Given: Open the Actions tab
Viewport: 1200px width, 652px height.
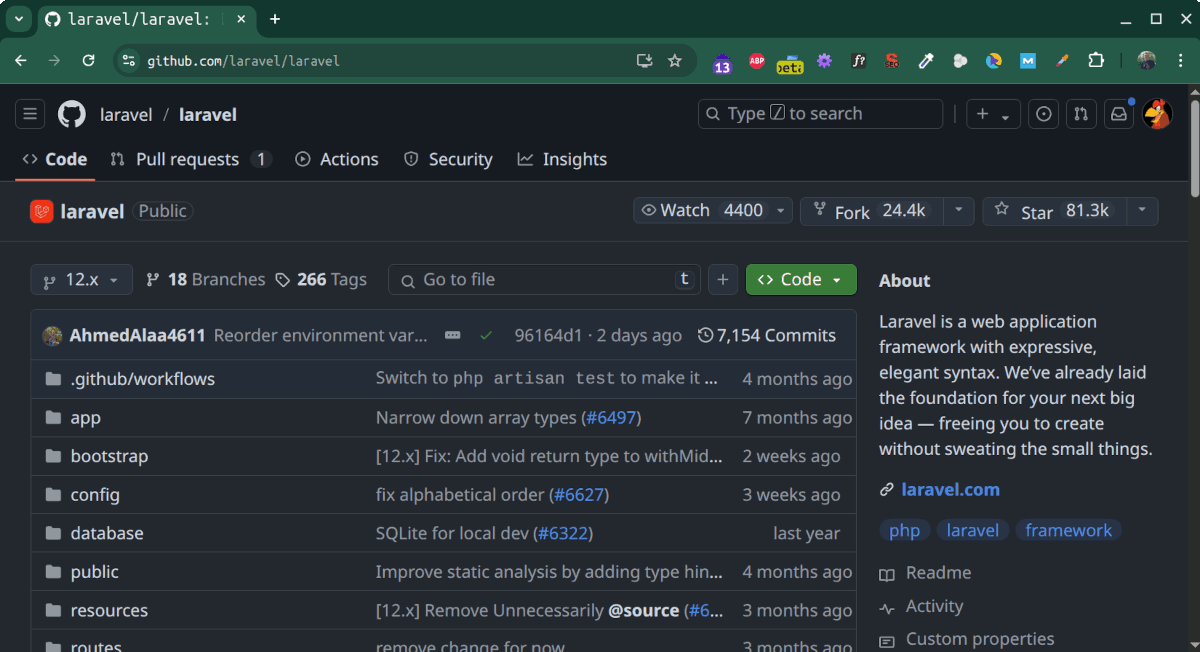Looking at the screenshot, I should point(337,160).
